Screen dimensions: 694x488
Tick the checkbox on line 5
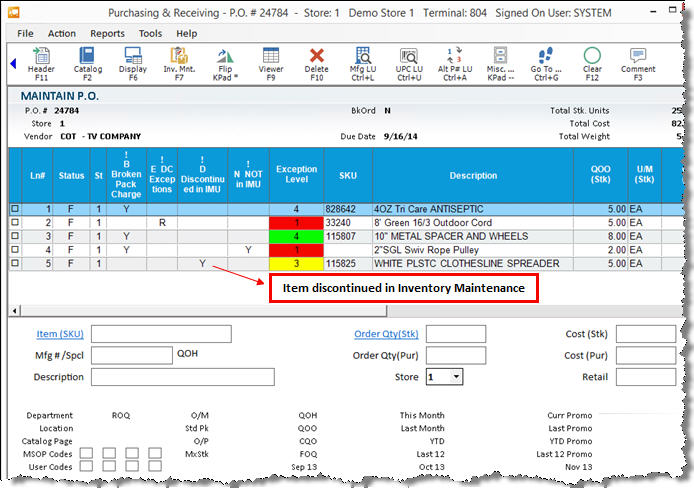coord(14,264)
